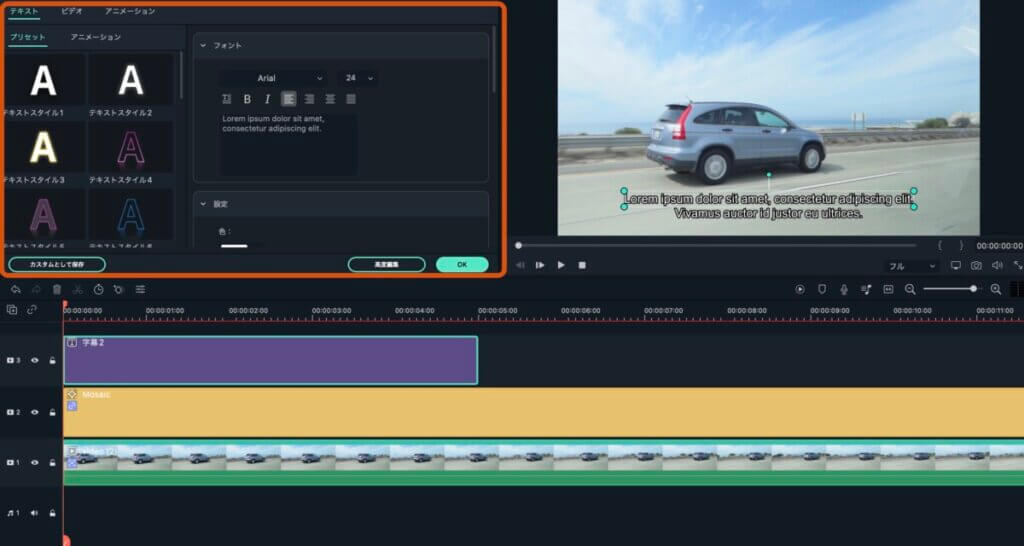This screenshot has width=1024, height=546.
Task: Select the プリセット sub-tab
Action: pyautogui.click(x=27, y=37)
